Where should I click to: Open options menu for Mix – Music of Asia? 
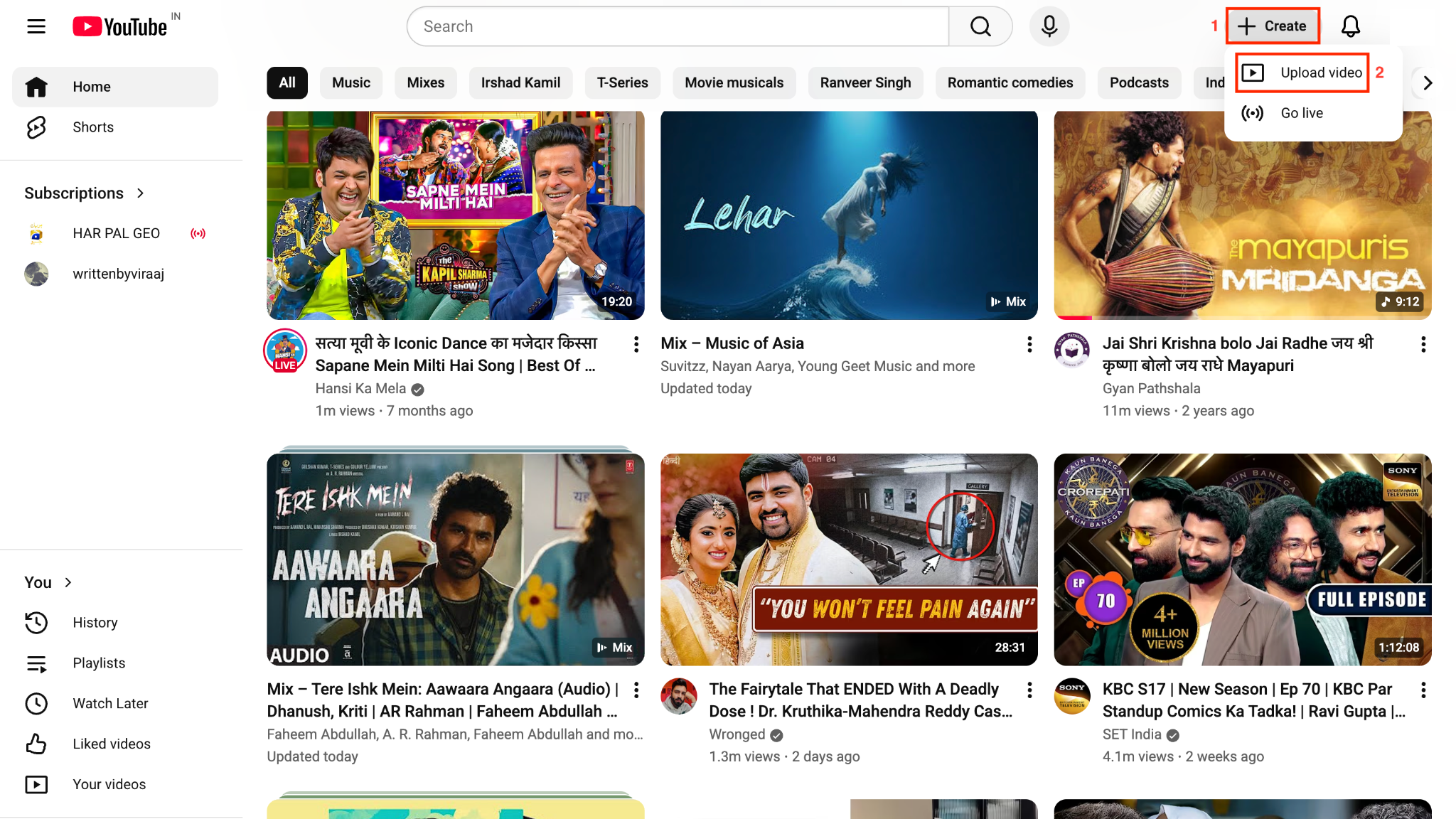point(1029,345)
